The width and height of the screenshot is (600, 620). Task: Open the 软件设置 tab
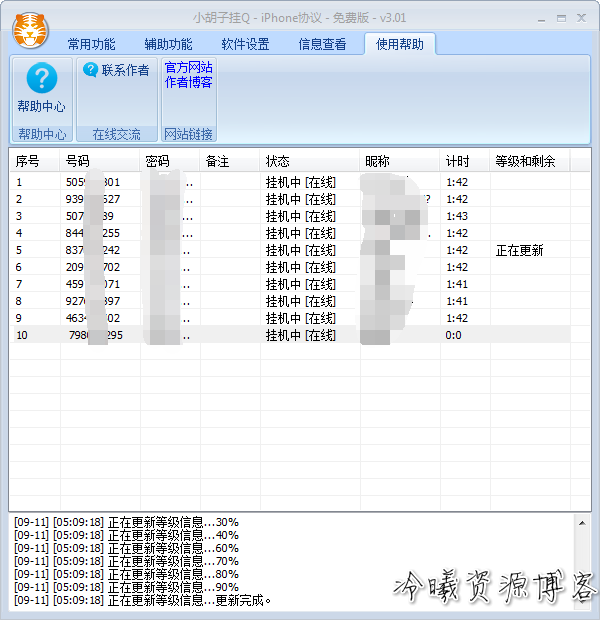pos(245,44)
